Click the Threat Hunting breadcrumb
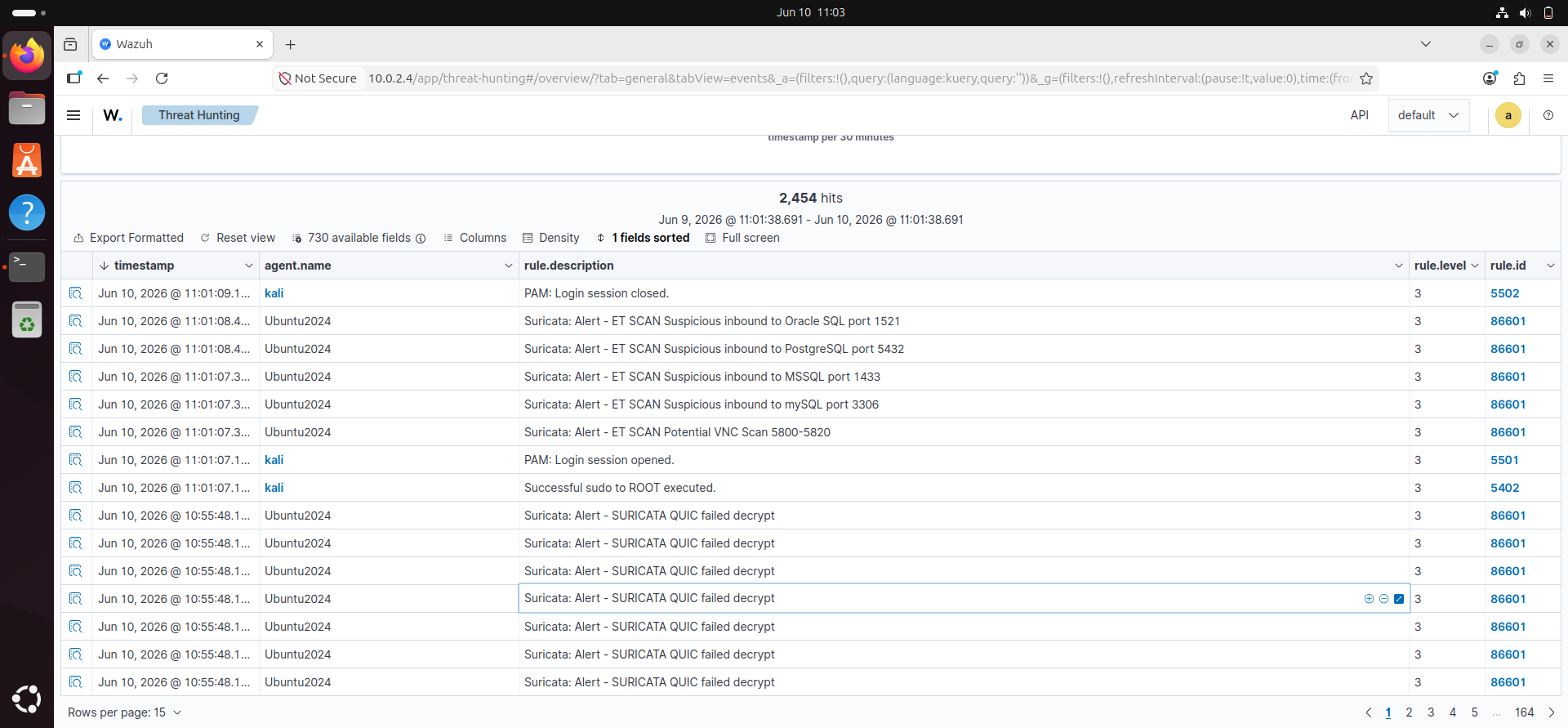 (x=199, y=115)
